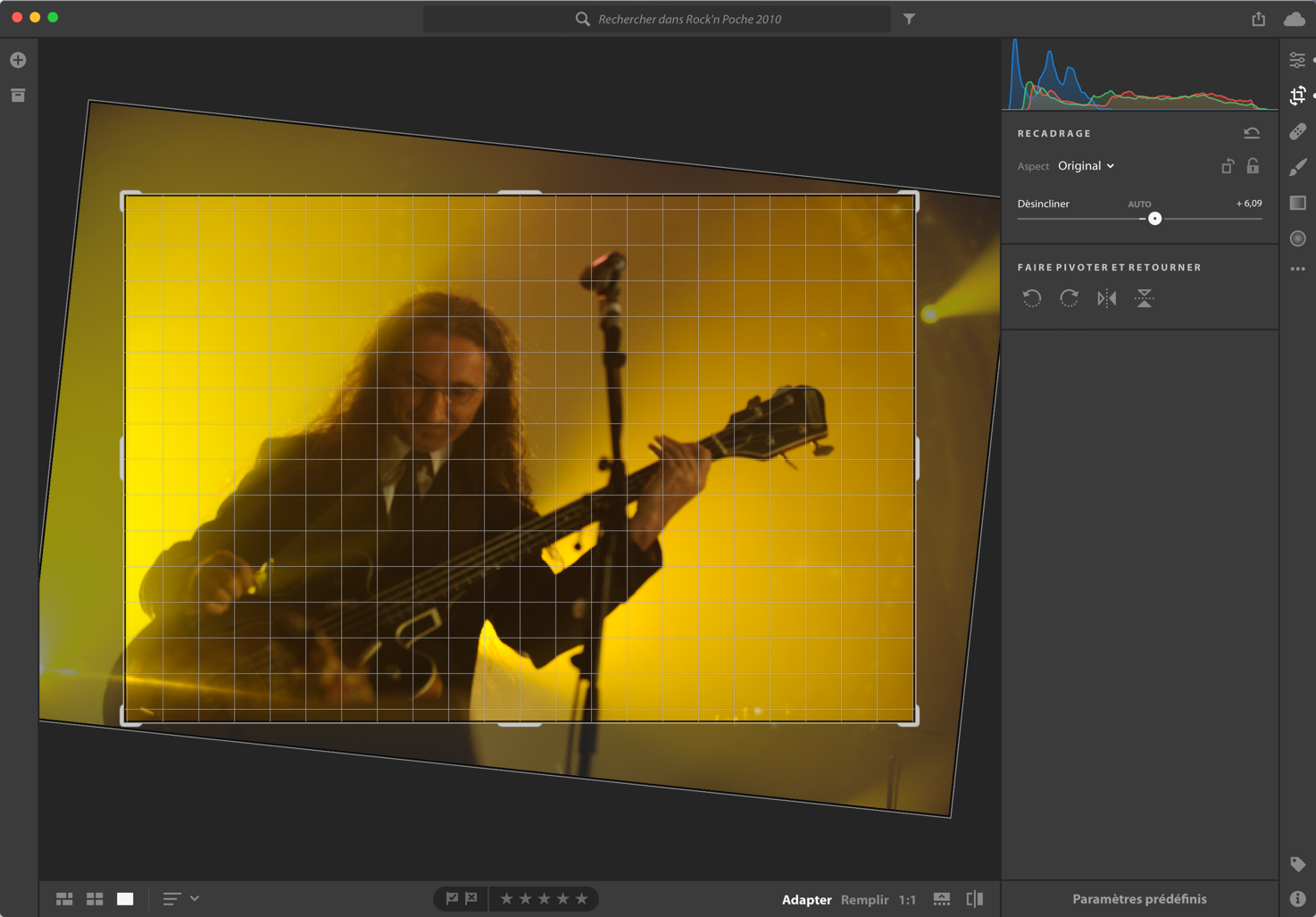Open the cloud sync status icon

(x=1294, y=19)
